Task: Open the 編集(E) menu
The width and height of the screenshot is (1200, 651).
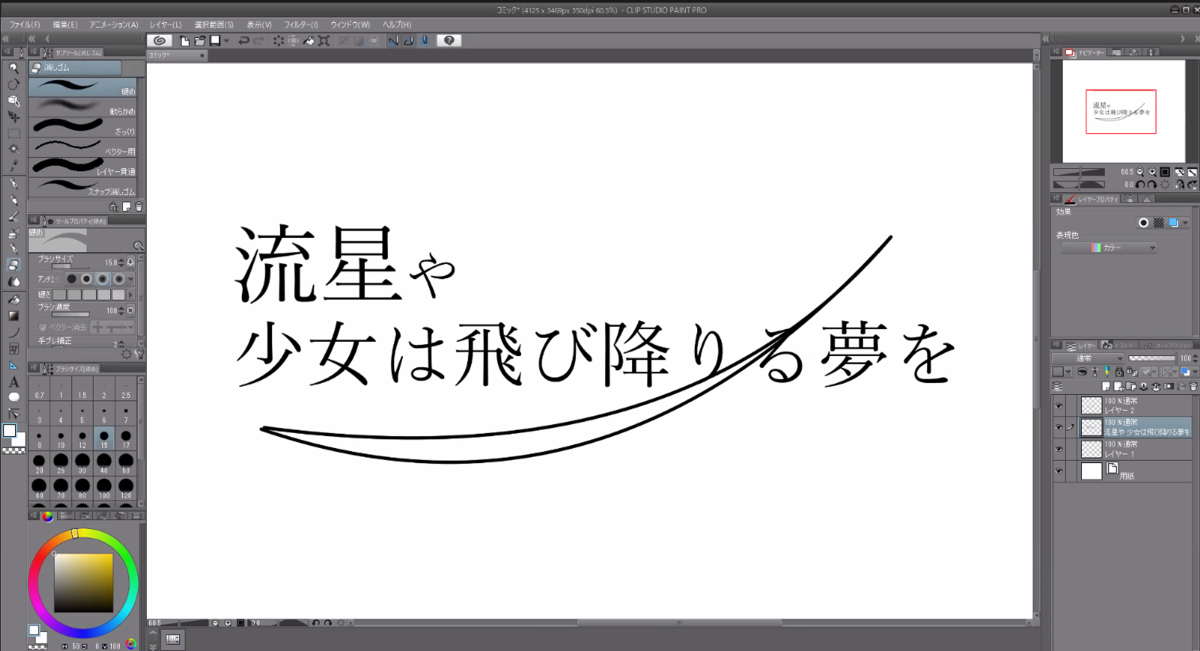Action: pyautogui.click(x=65, y=24)
